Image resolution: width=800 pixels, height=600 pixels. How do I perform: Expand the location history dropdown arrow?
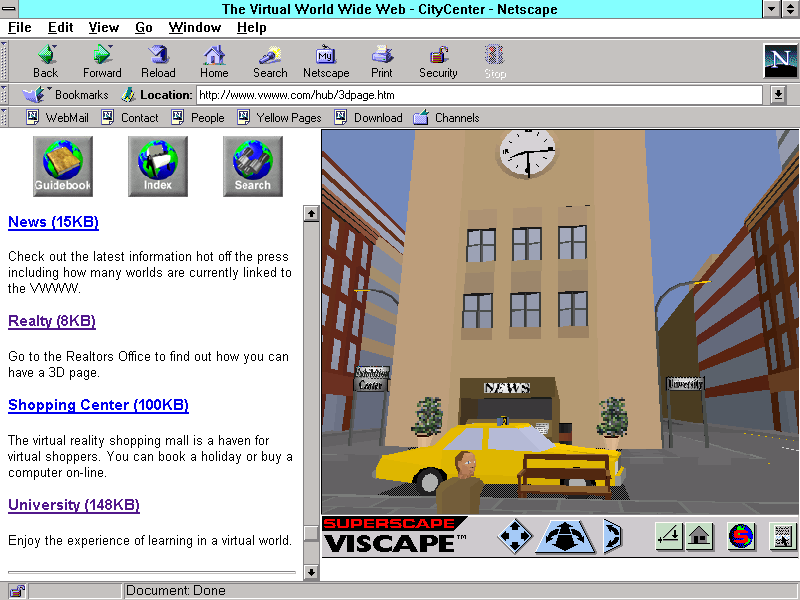click(778, 95)
